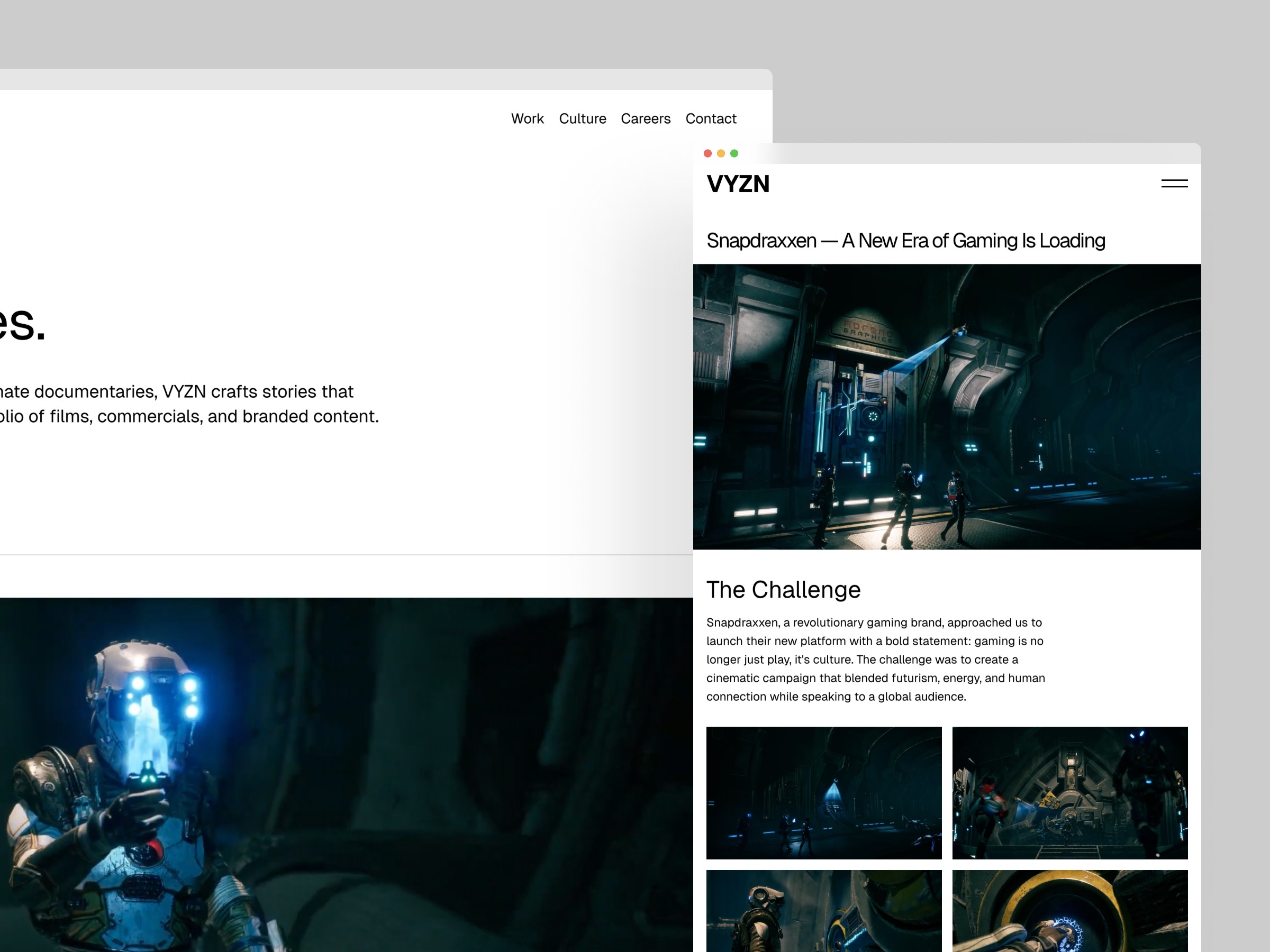Open the hamburger menu icon
Image resolution: width=1270 pixels, height=952 pixels.
pyautogui.click(x=1174, y=184)
